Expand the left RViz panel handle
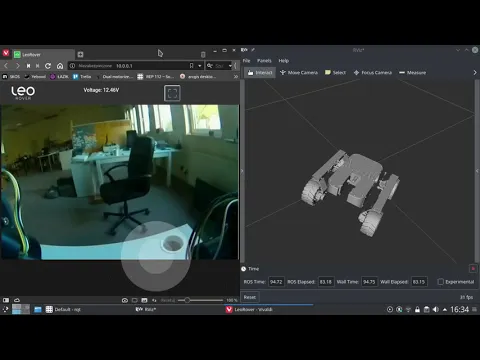Image resolution: width=480 pixels, height=360 pixels. (242, 171)
